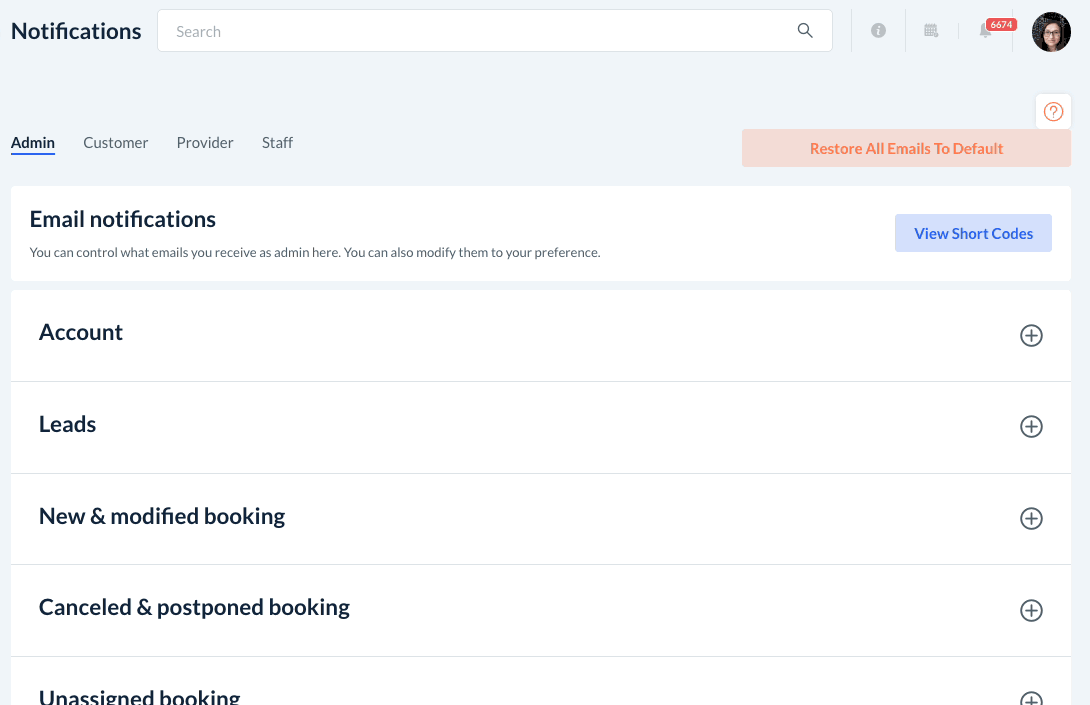Expand Canceled & postponed booking section

pyautogui.click(x=1031, y=610)
